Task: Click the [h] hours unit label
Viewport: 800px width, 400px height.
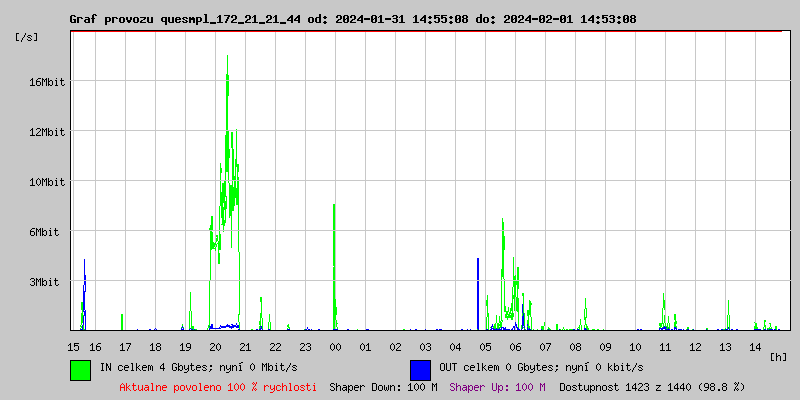Action: 778,356
